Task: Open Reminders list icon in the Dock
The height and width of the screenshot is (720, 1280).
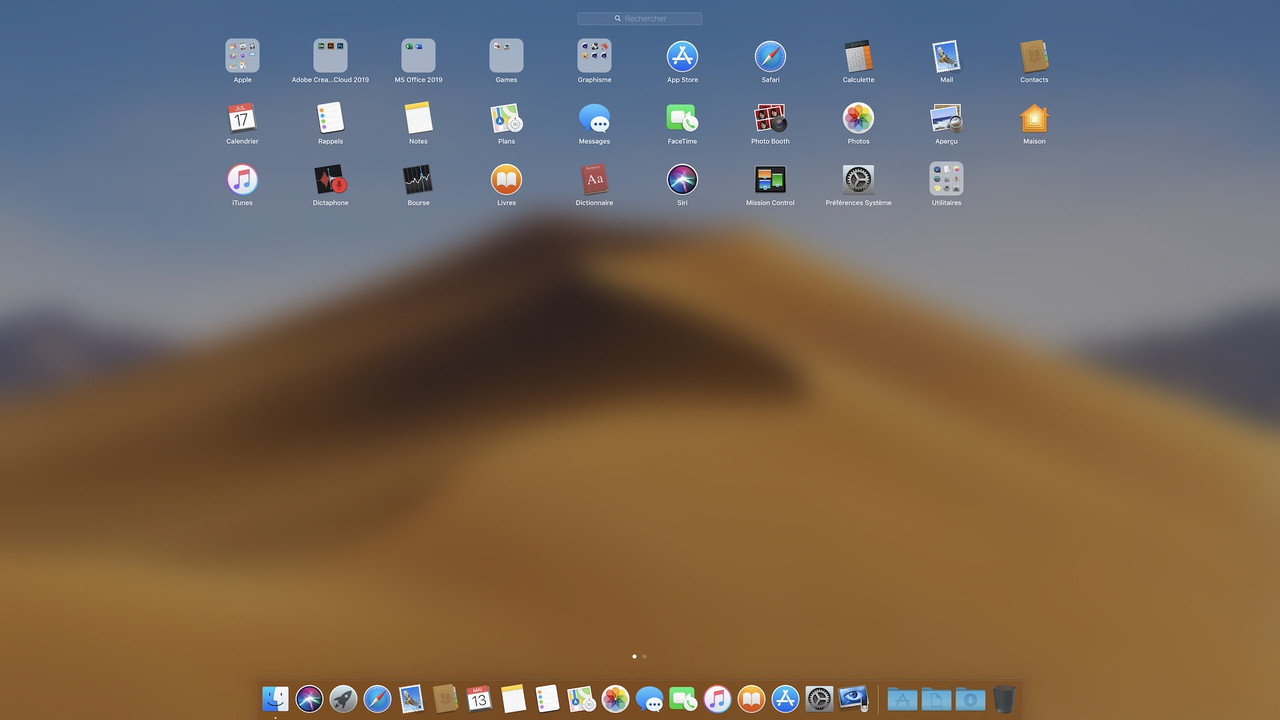Action: [547, 698]
